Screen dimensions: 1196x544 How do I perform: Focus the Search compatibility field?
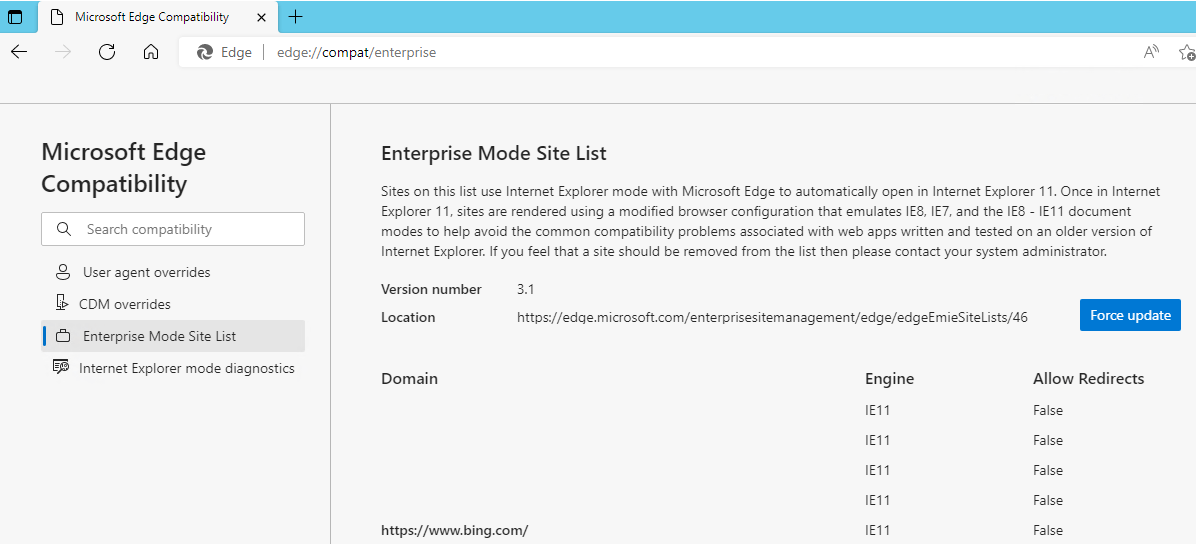point(173,229)
